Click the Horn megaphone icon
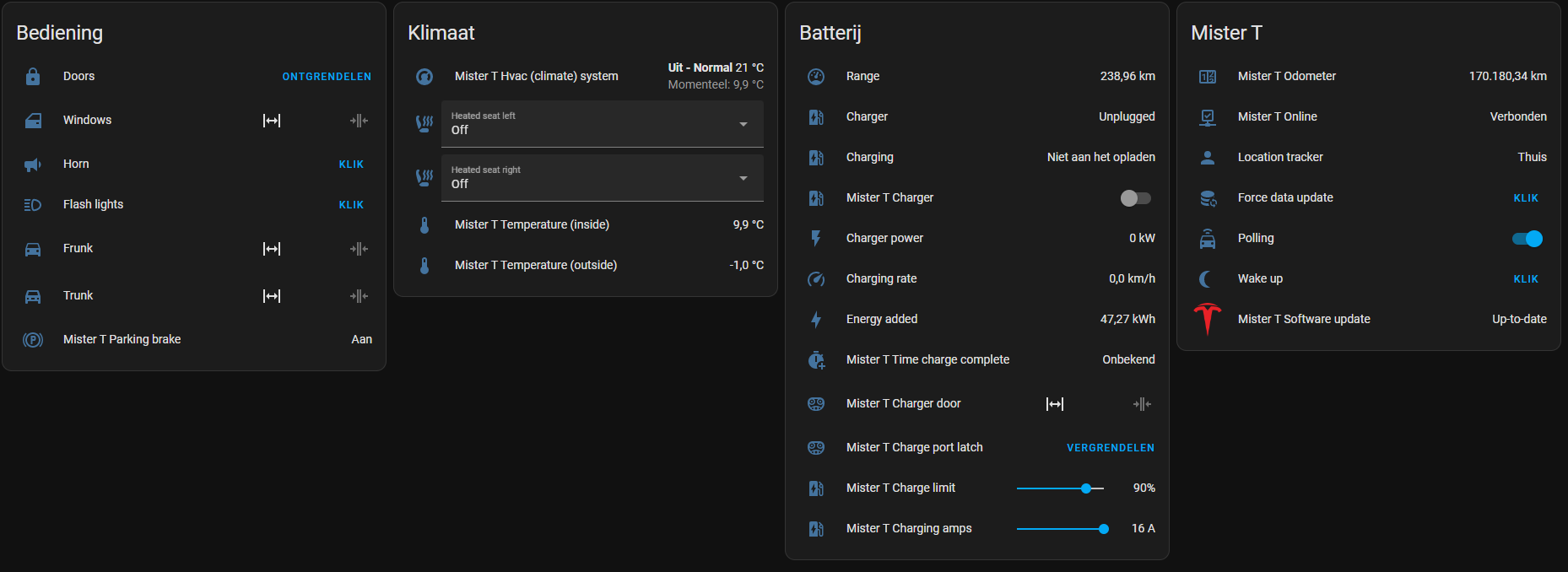The width and height of the screenshot is (1568, 572). click(33, 165)
